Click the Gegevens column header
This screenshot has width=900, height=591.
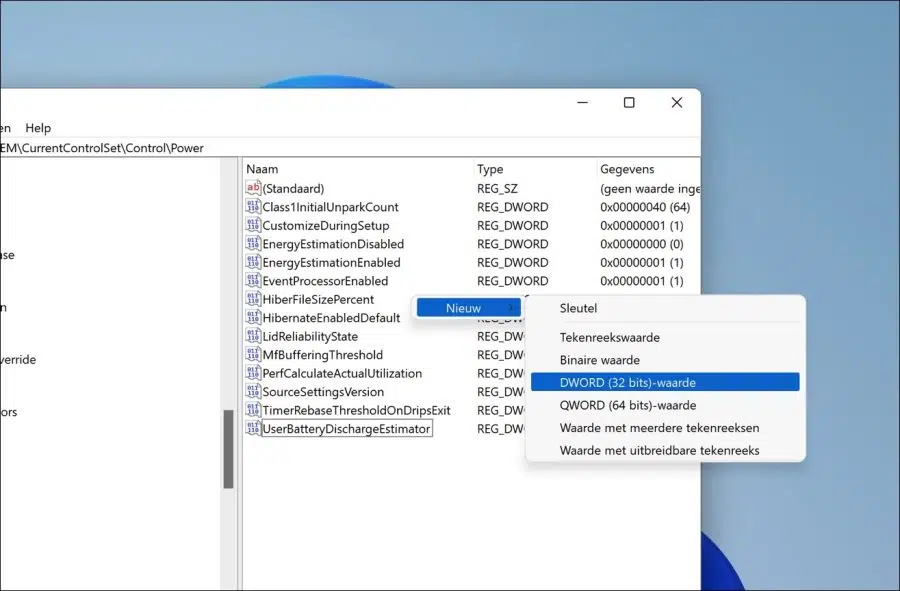point(648,169)
